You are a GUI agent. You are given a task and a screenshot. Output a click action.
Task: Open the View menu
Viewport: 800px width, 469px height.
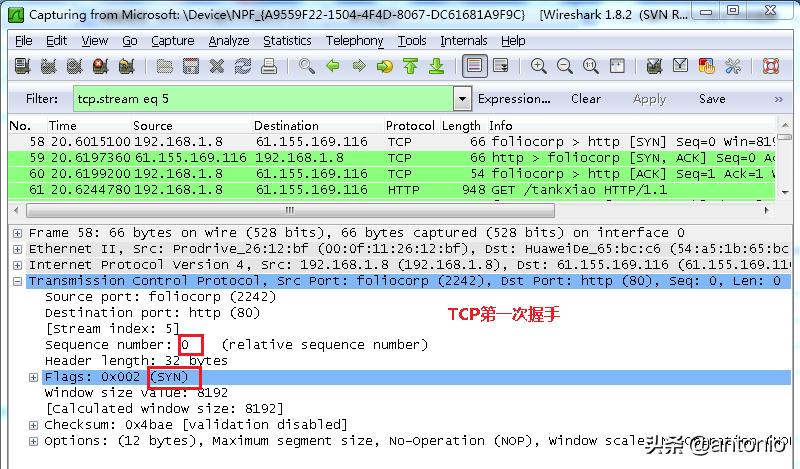coord(94,40)
